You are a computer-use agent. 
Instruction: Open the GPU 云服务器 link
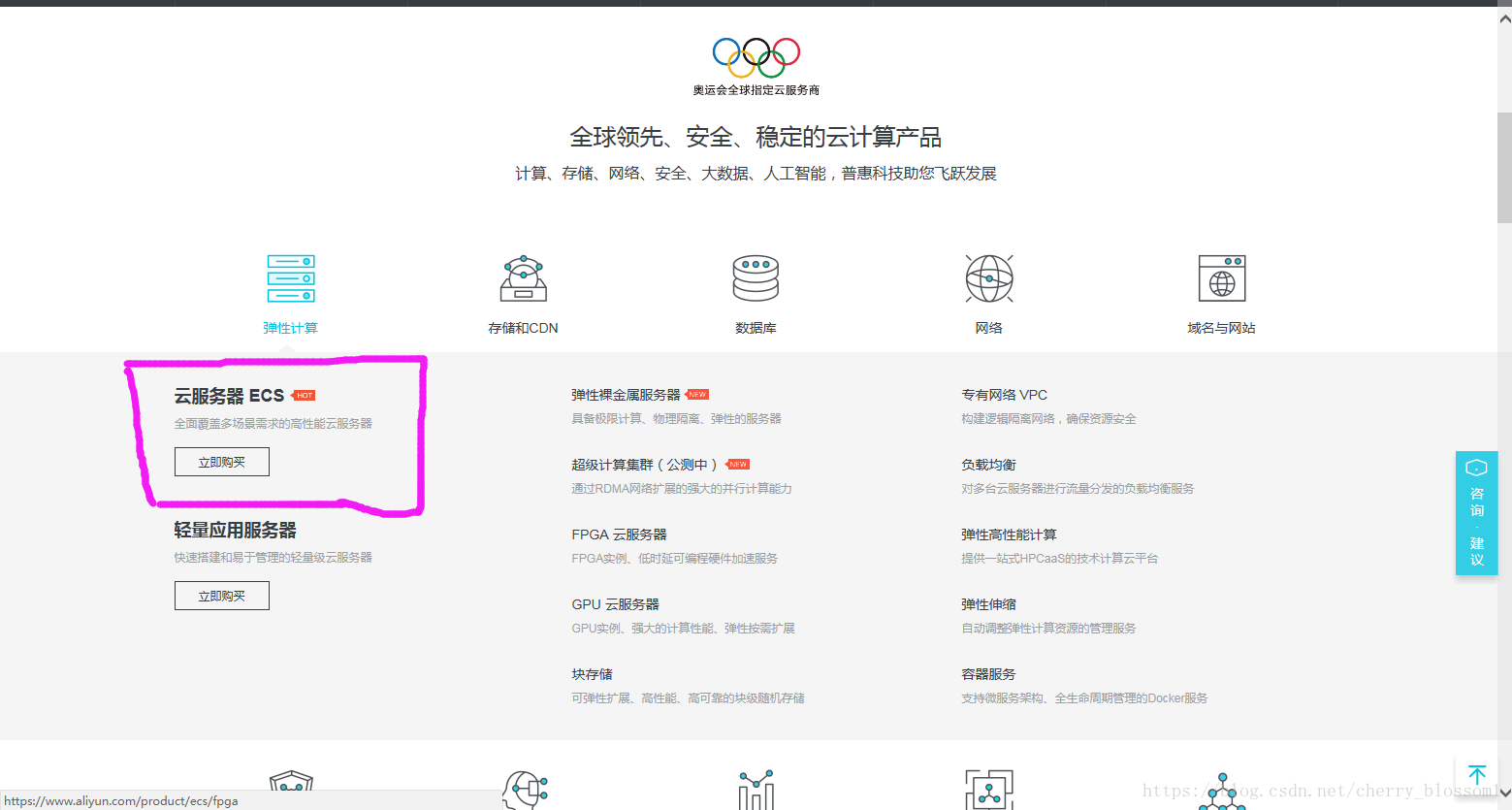pos(616,604)
